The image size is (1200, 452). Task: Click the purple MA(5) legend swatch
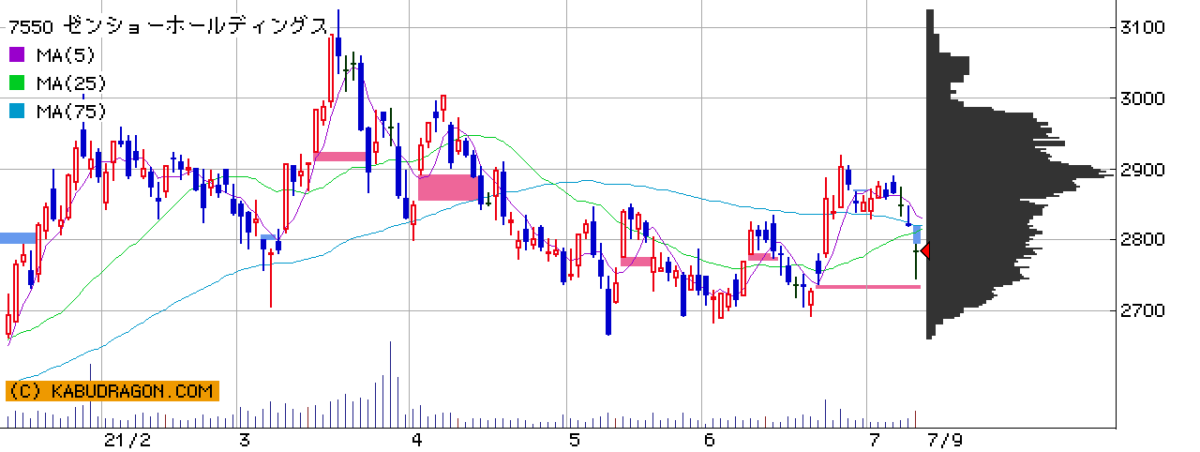[17, 55]
